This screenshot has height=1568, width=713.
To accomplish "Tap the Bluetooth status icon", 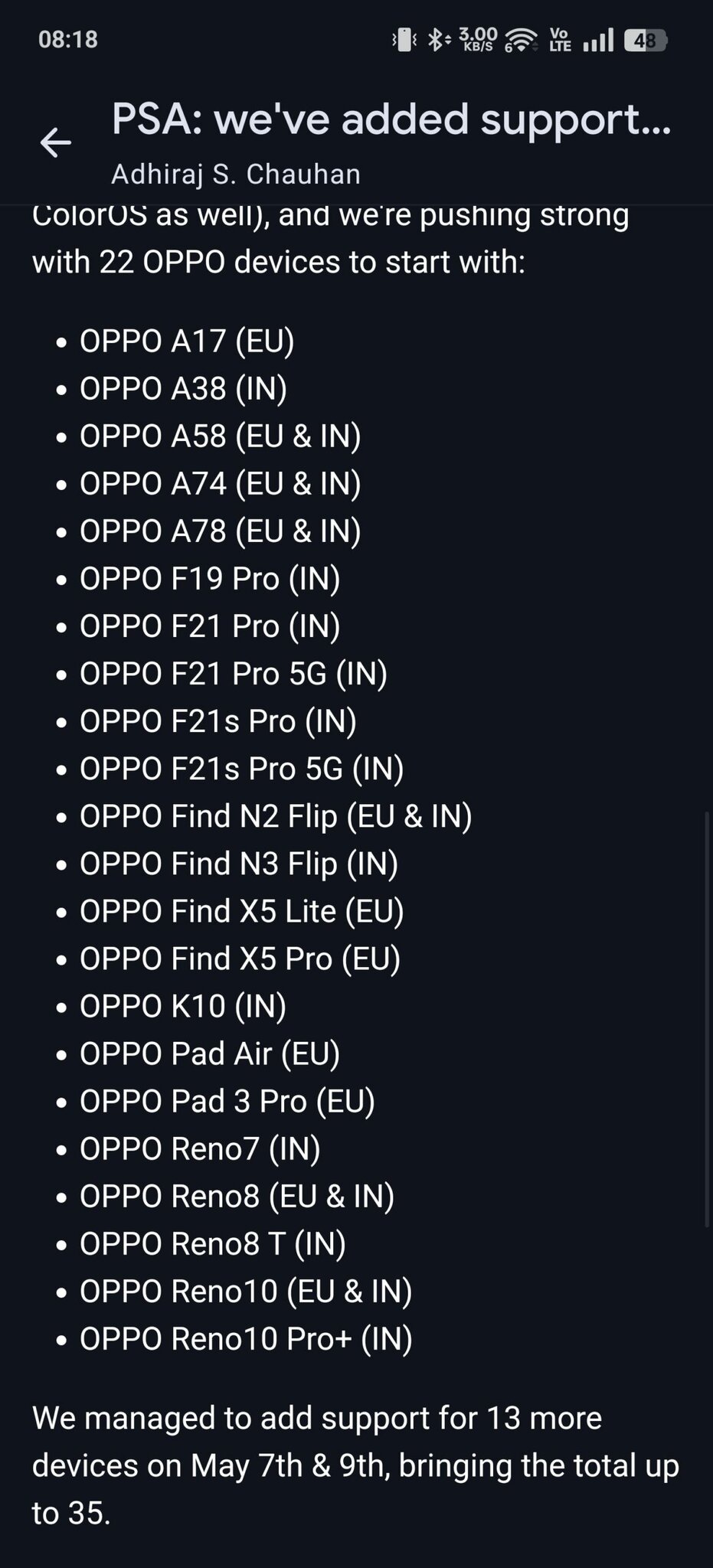I will [x=437, y=40].
